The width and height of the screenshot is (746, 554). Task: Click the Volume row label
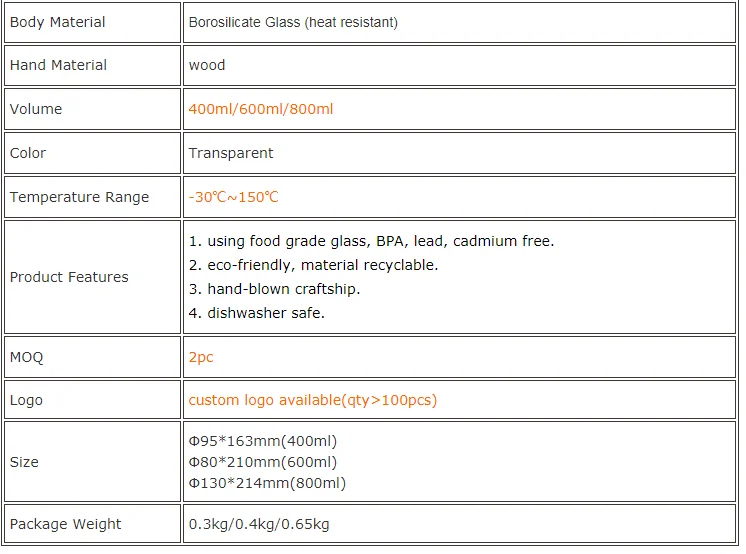[36, 109]
